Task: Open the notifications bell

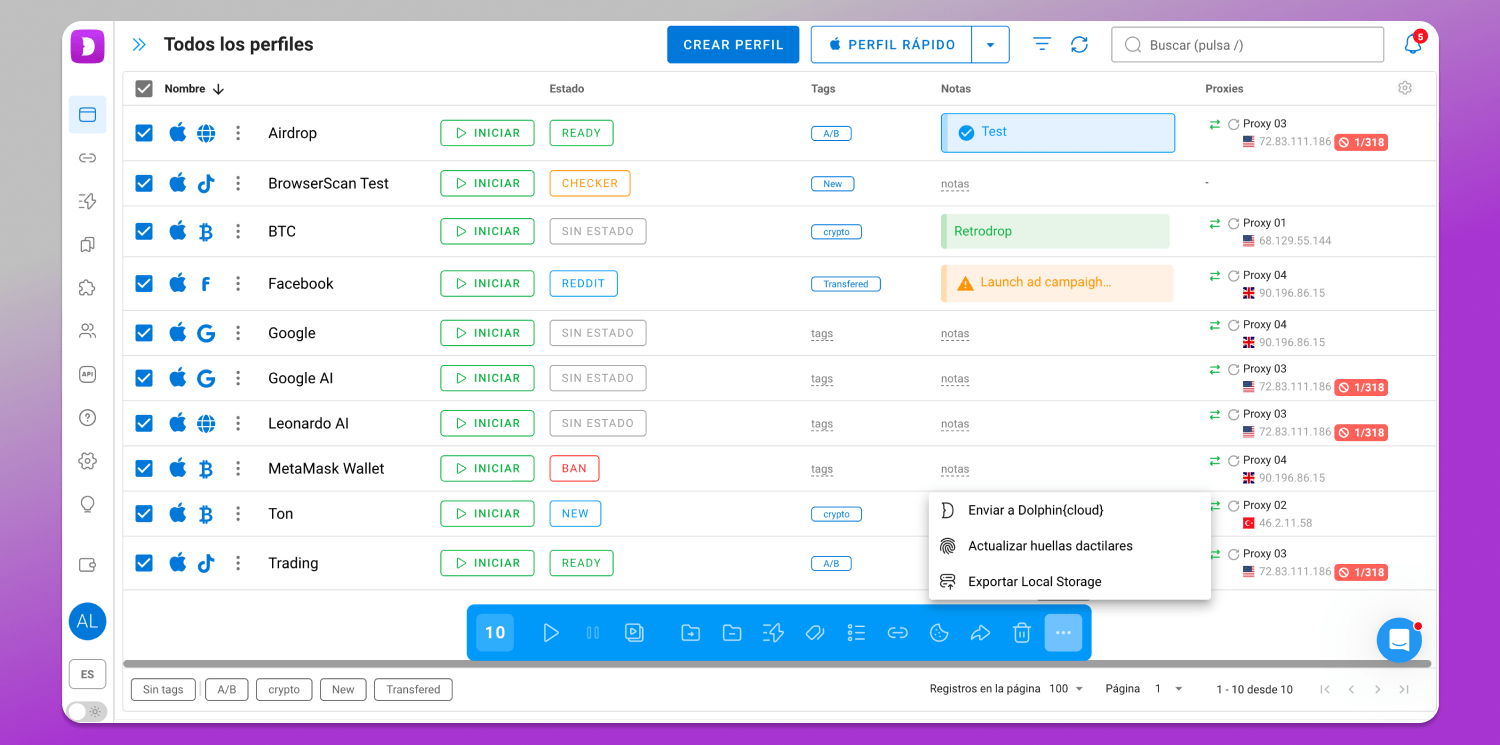Action: tap(1413, 45)
